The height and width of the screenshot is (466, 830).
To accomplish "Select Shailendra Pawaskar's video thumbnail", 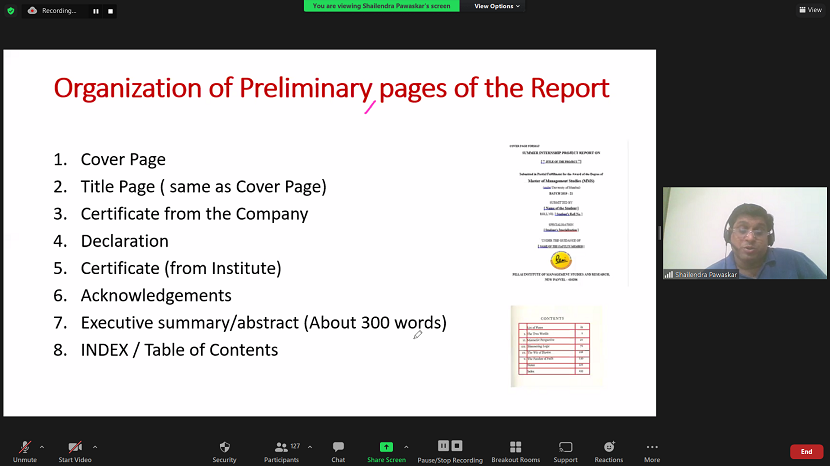I will click(744, 233).
